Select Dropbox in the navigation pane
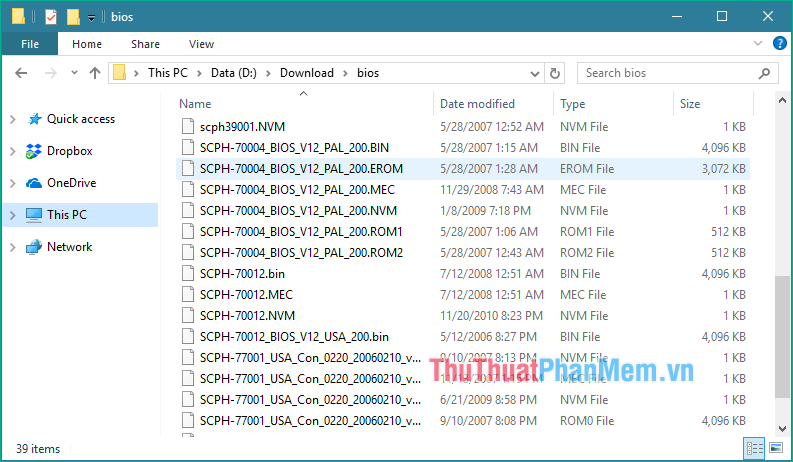This screenshot has height=462, width=793. [69, 151]
